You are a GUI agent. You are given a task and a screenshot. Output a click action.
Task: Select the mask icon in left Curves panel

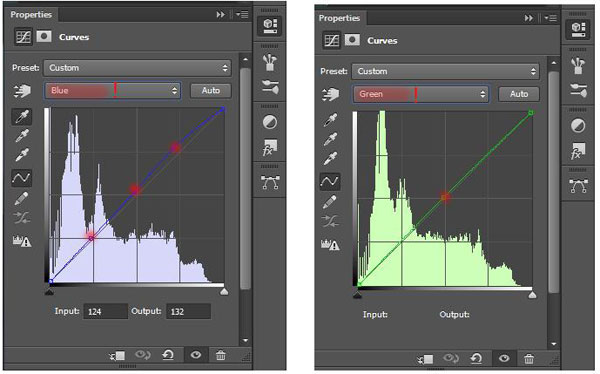44,37
